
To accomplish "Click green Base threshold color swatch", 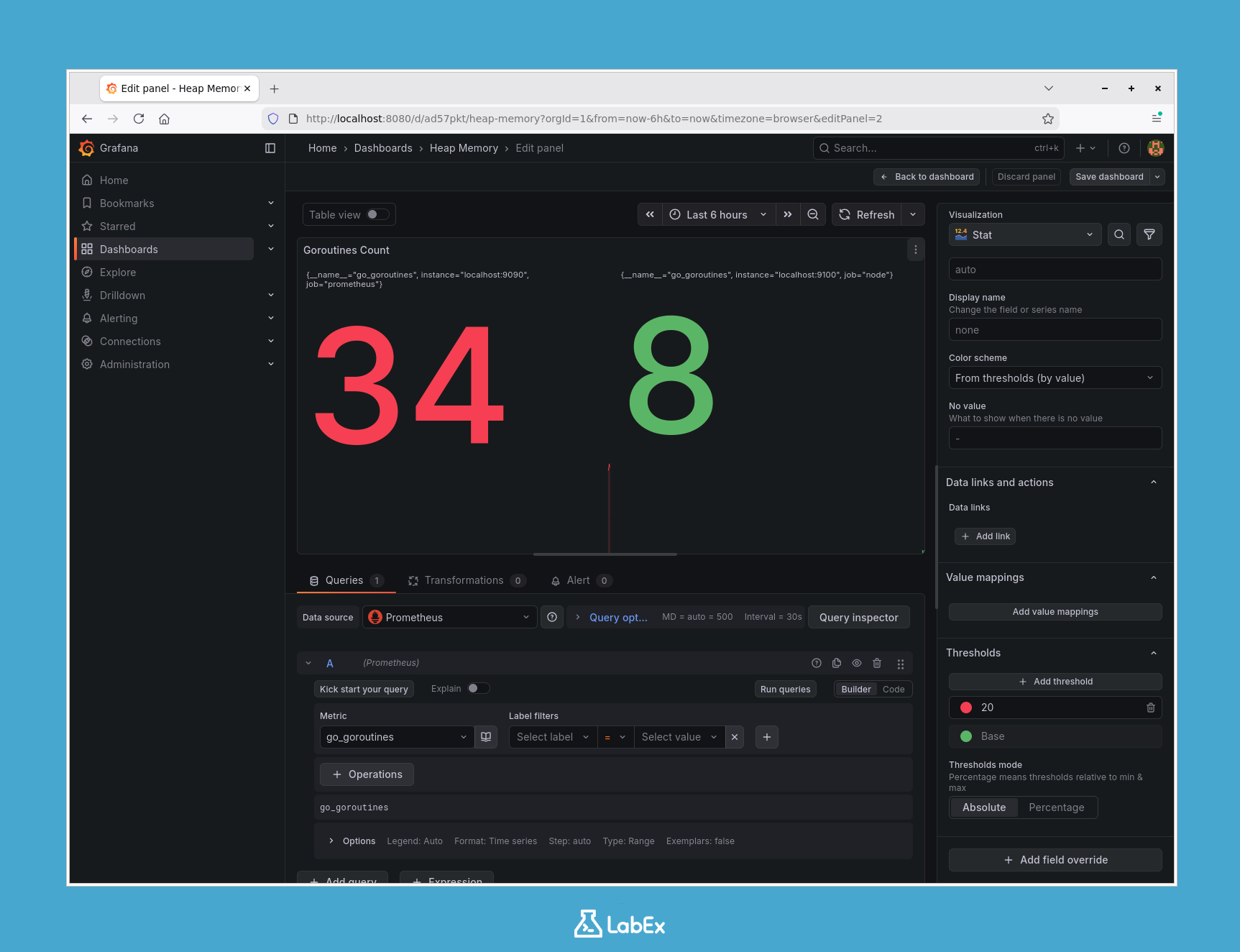I will (966, 736).
